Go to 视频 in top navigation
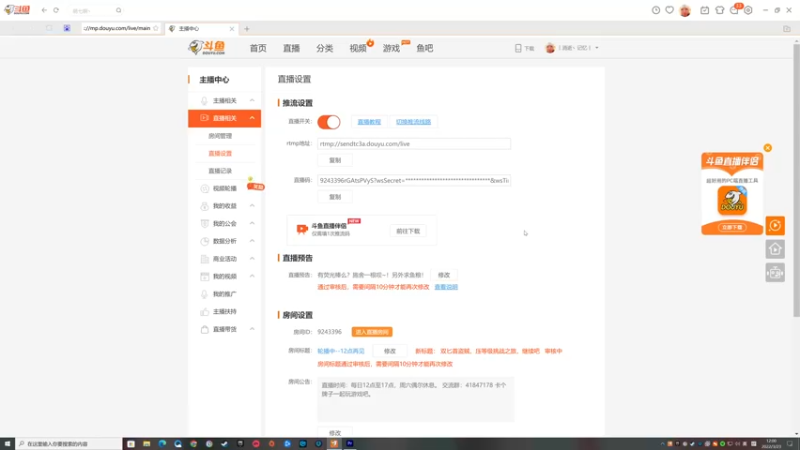The image size is (800, 450). pyautogui.click(x=358, y=48)
